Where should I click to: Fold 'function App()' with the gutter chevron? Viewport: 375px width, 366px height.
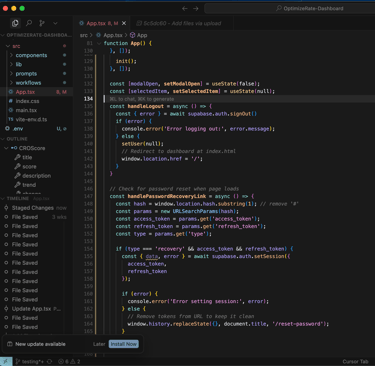[99, 43]
